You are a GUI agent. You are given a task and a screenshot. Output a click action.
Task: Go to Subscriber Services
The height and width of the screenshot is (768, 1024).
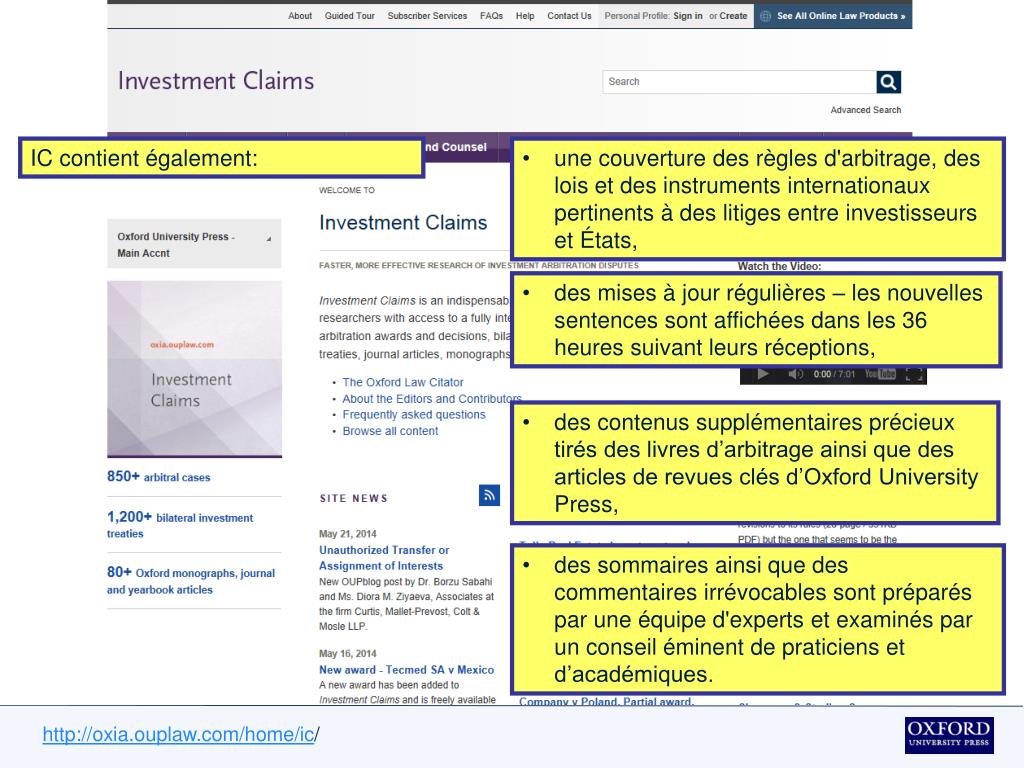[x=427, y=16]
